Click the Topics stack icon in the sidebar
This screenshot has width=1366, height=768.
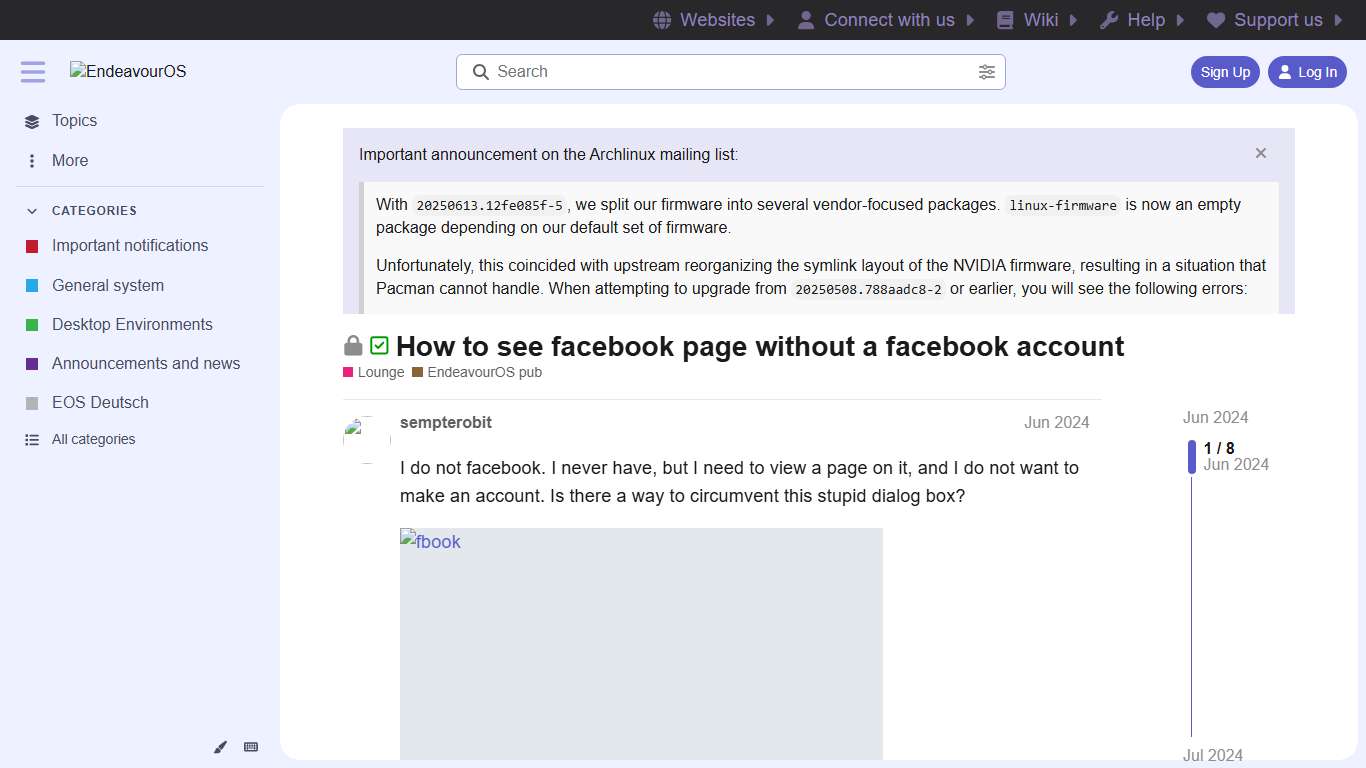(30, 120)
